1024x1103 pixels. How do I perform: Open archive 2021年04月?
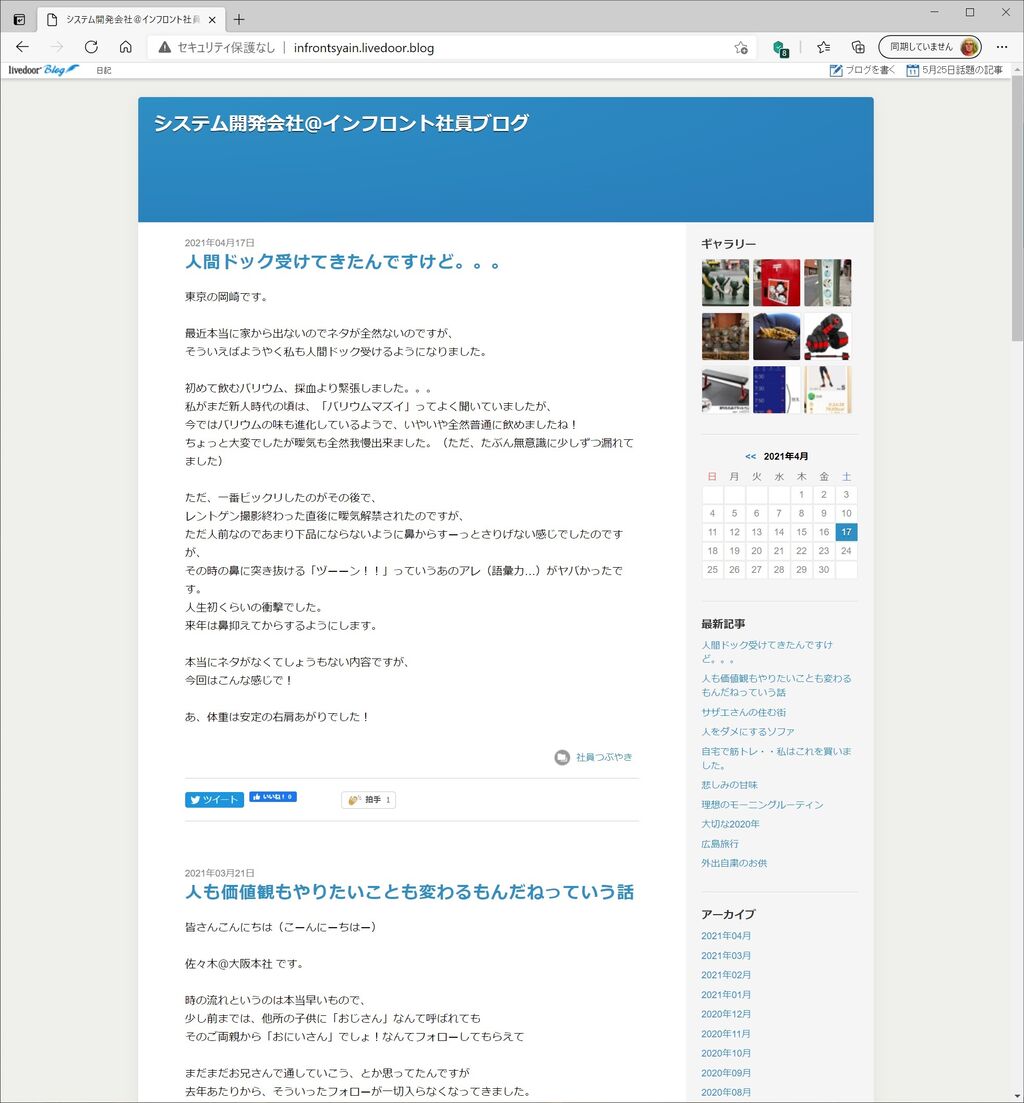click(726, 936)
